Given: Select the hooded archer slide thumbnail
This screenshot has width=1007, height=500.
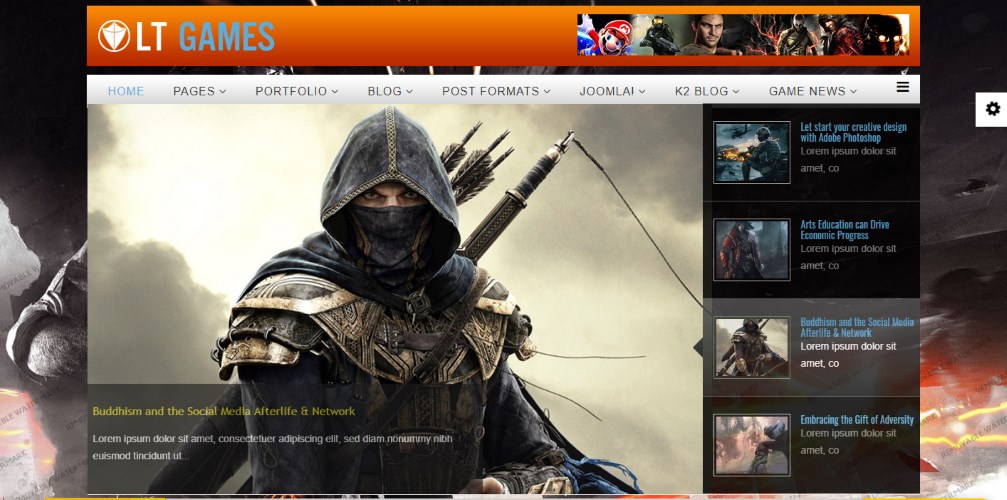Looking at the screenshot, I should pyautogui.click(x=751, y=347).
